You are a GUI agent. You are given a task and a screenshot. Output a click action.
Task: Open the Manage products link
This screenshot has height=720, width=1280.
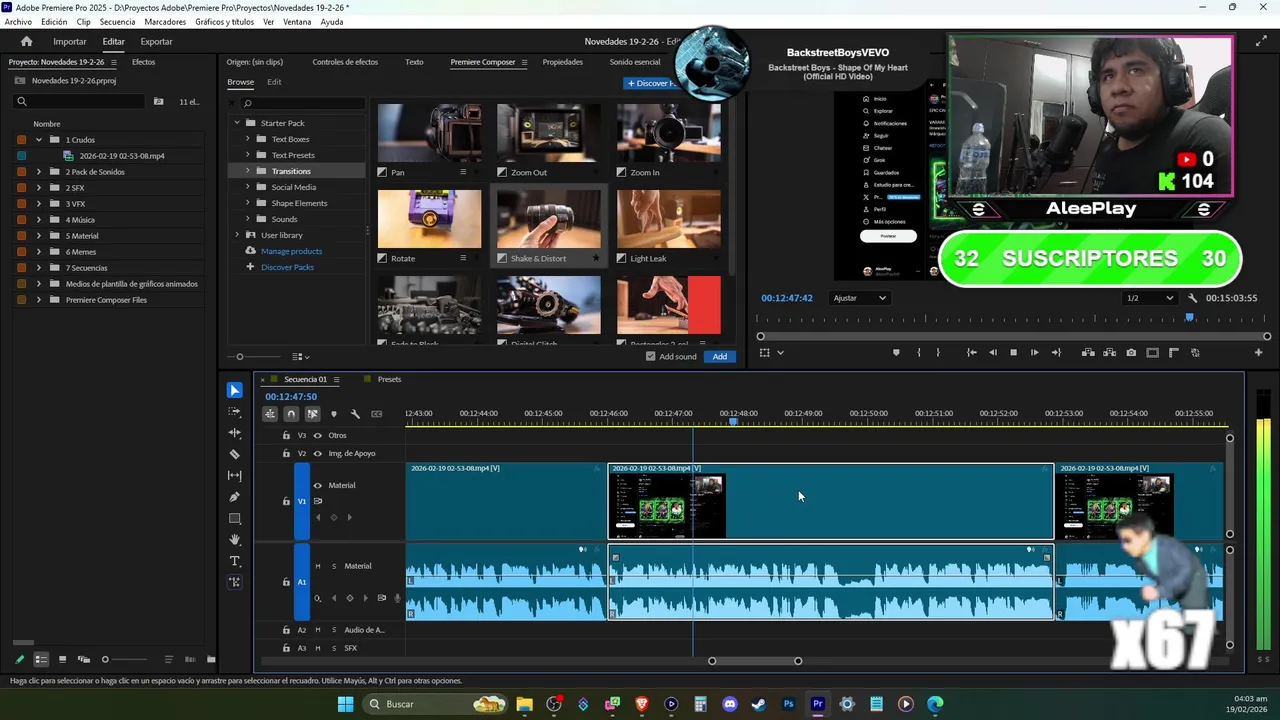click(x=291, y=251)
